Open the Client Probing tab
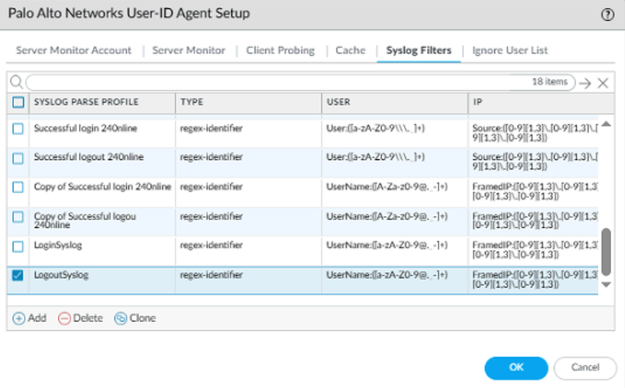The image size is (625, 388). click(280, 50)
